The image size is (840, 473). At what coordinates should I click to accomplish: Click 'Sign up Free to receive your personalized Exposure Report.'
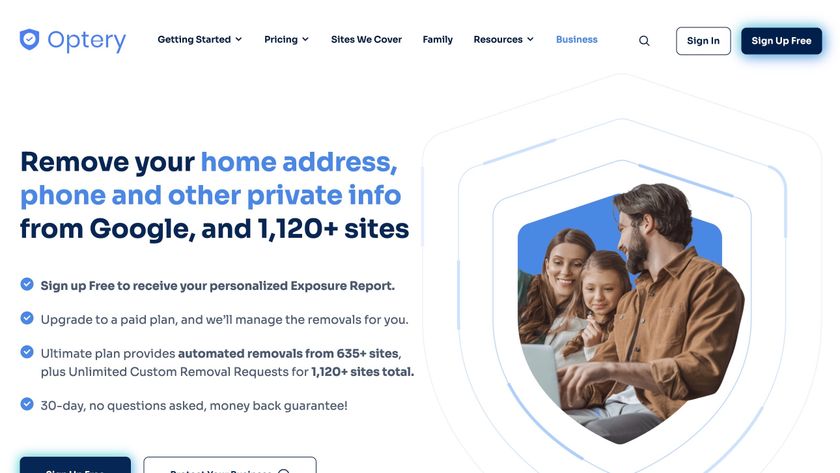218,286
